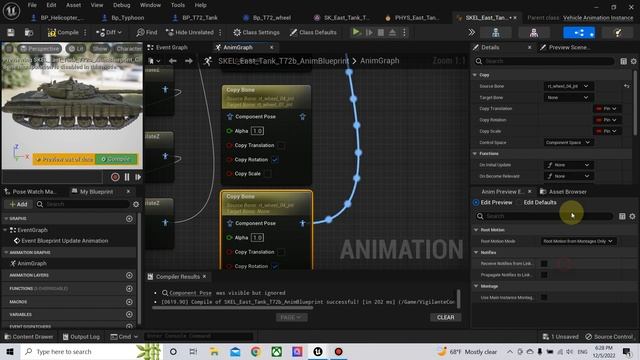Open the Source Bone dropdown in Details

[568, 86]
